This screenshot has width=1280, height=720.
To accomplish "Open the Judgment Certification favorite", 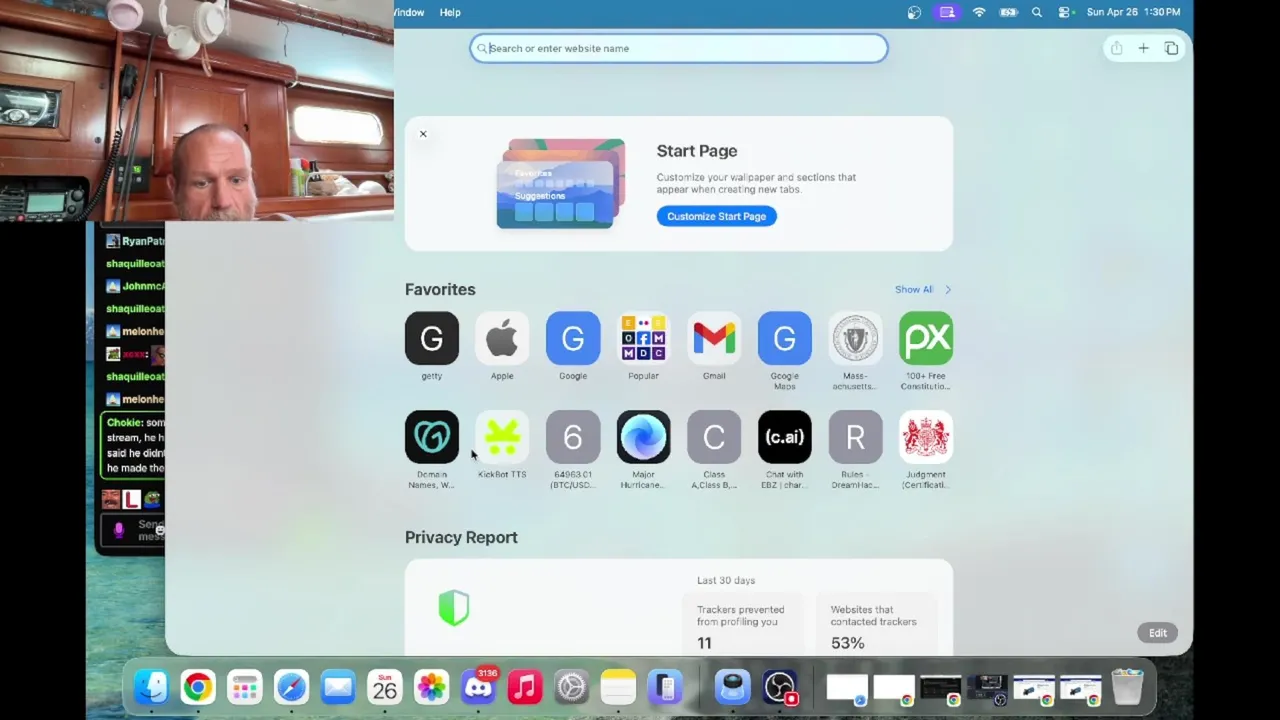I will [926, 437].
